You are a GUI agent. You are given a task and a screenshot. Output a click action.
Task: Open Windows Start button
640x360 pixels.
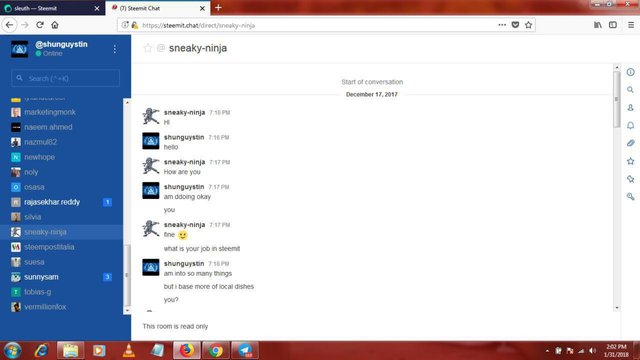pyautogui.click(x=13, y=351)
